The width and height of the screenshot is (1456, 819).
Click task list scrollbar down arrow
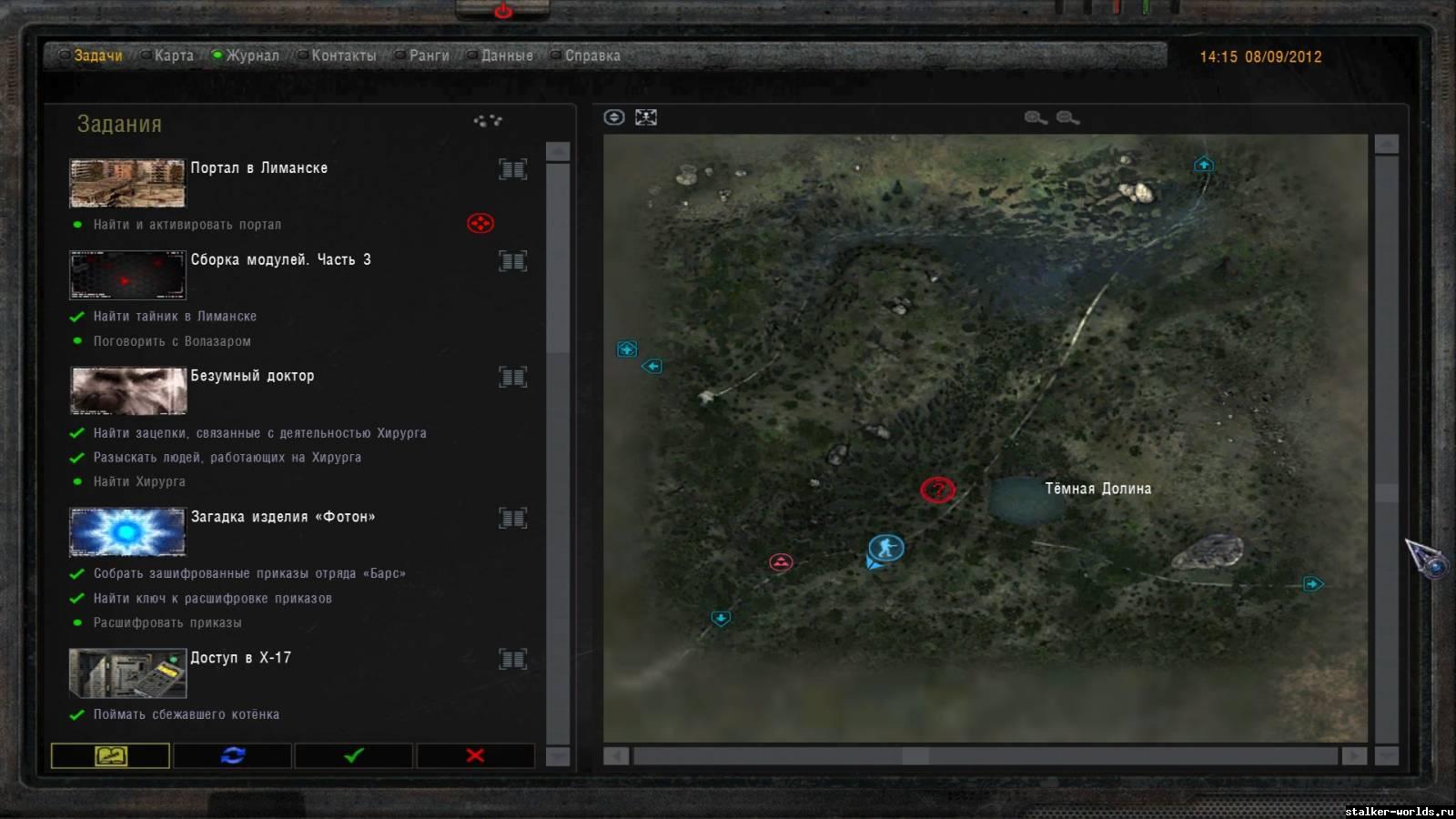[x=558, y=757]
